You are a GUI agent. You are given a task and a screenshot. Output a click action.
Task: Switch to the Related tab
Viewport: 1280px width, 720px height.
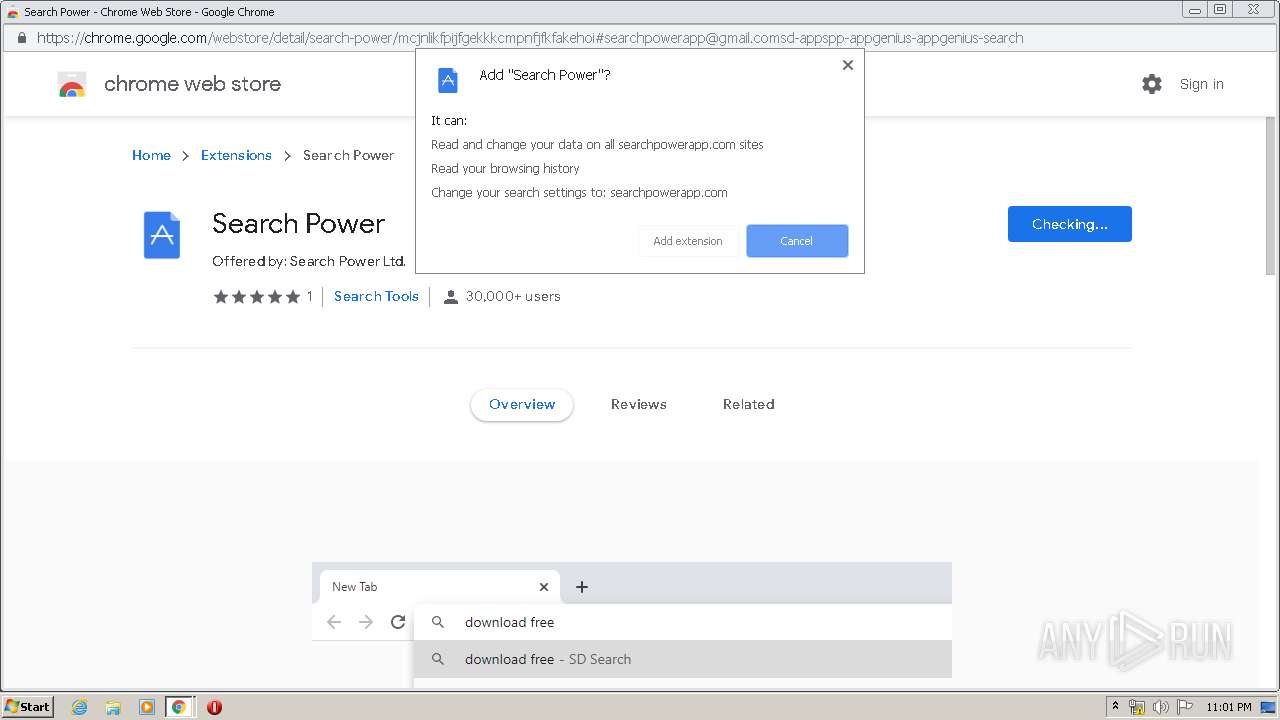(x=749, y=404)
